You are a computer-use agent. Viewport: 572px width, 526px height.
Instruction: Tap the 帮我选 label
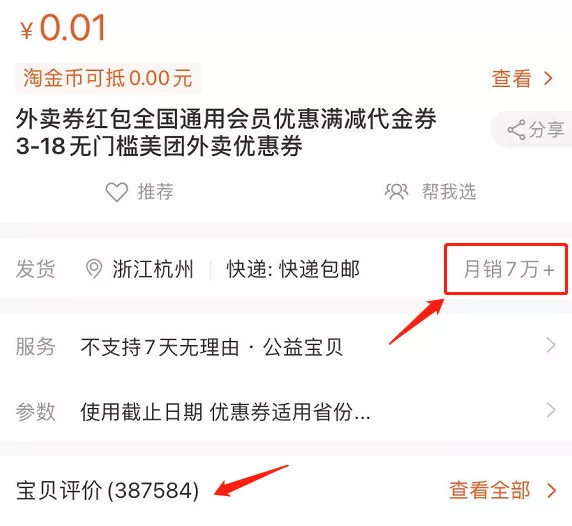[449, 192]
